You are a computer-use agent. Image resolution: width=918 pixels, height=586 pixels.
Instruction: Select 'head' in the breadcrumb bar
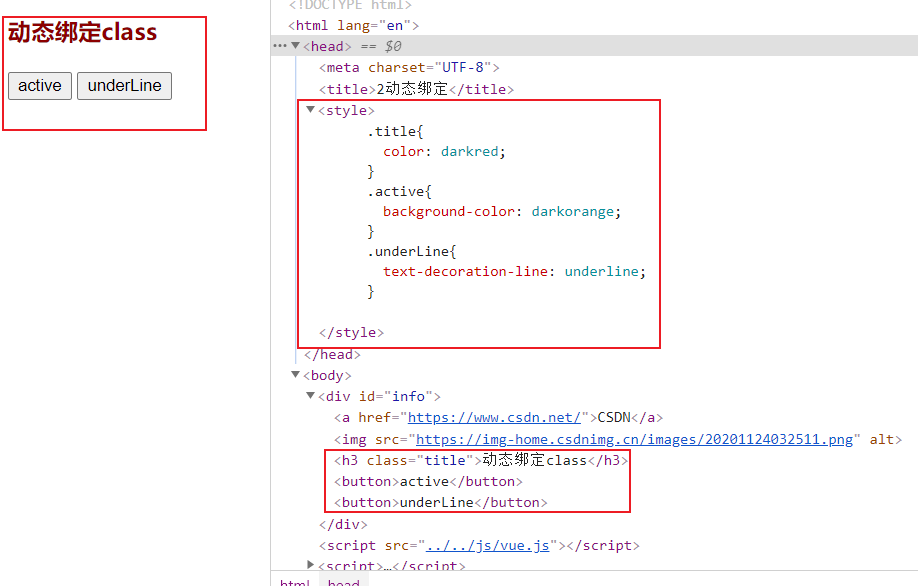pyautogui.click(x=344, y=581)
